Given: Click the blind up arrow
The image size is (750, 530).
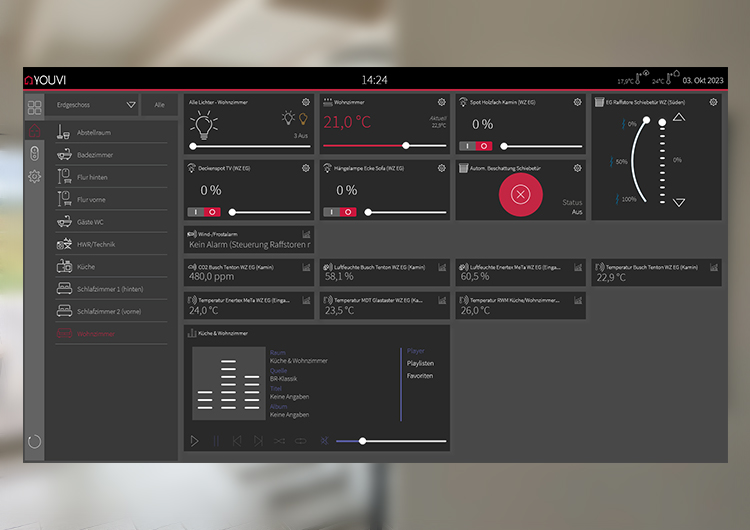Looking at the screenshot, I should [x=679, y=118].
